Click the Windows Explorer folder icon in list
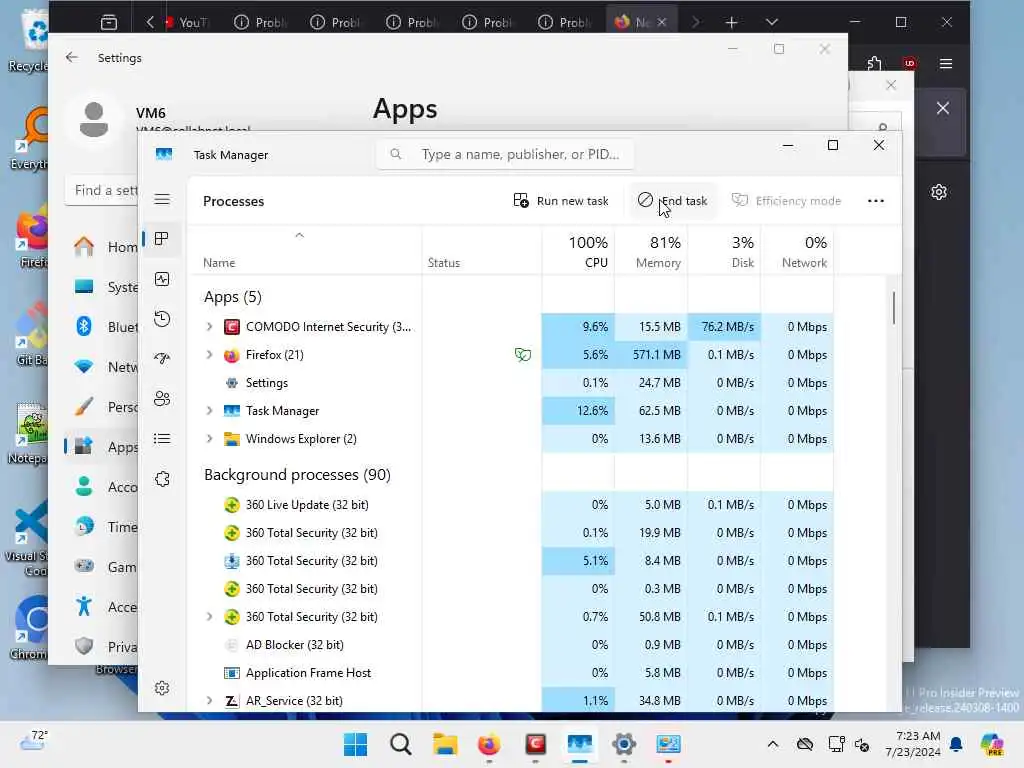1024x768 pixels. coord(232,439)
